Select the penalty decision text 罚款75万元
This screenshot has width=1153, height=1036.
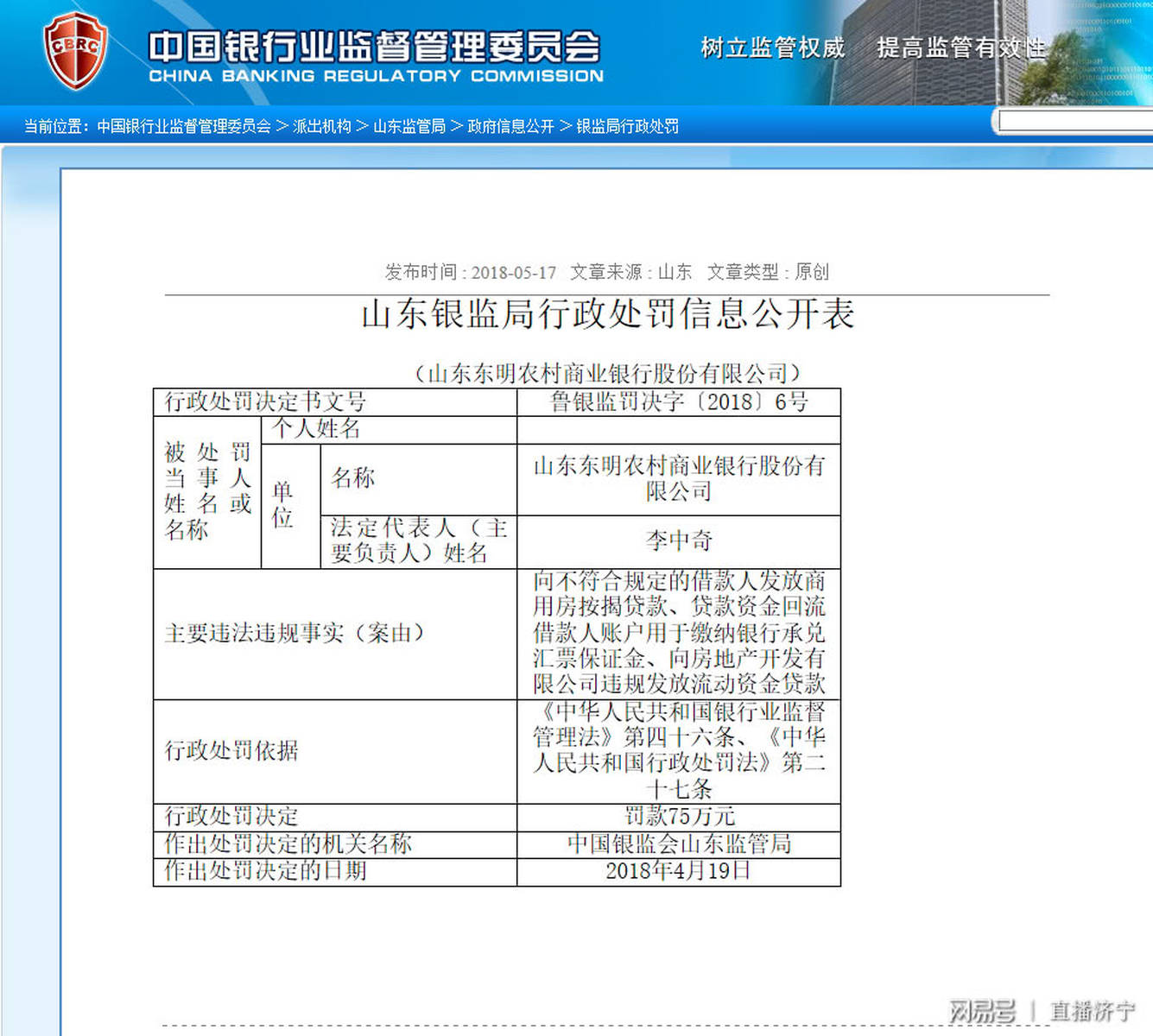678,816
